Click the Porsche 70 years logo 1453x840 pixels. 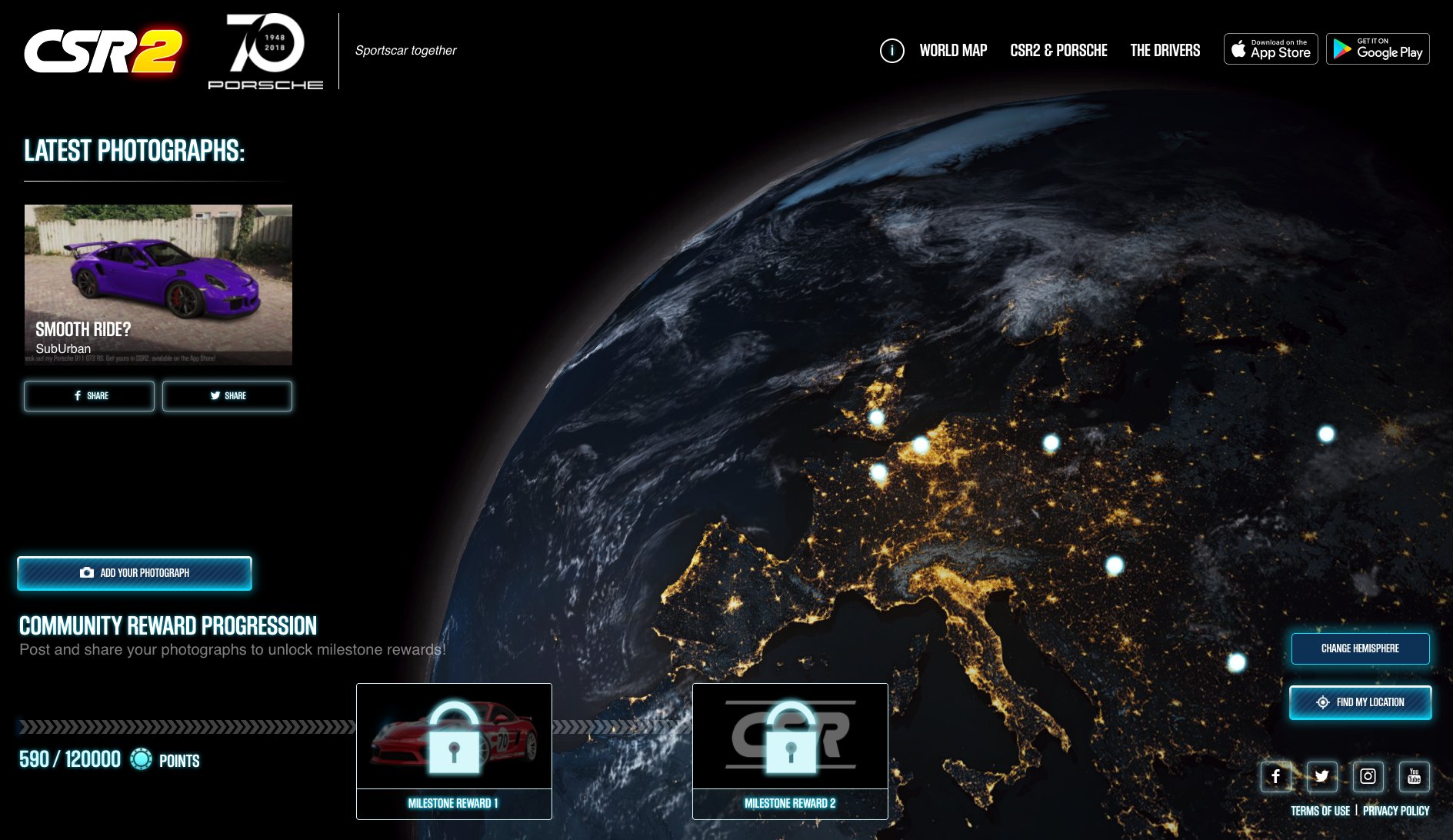265,52
